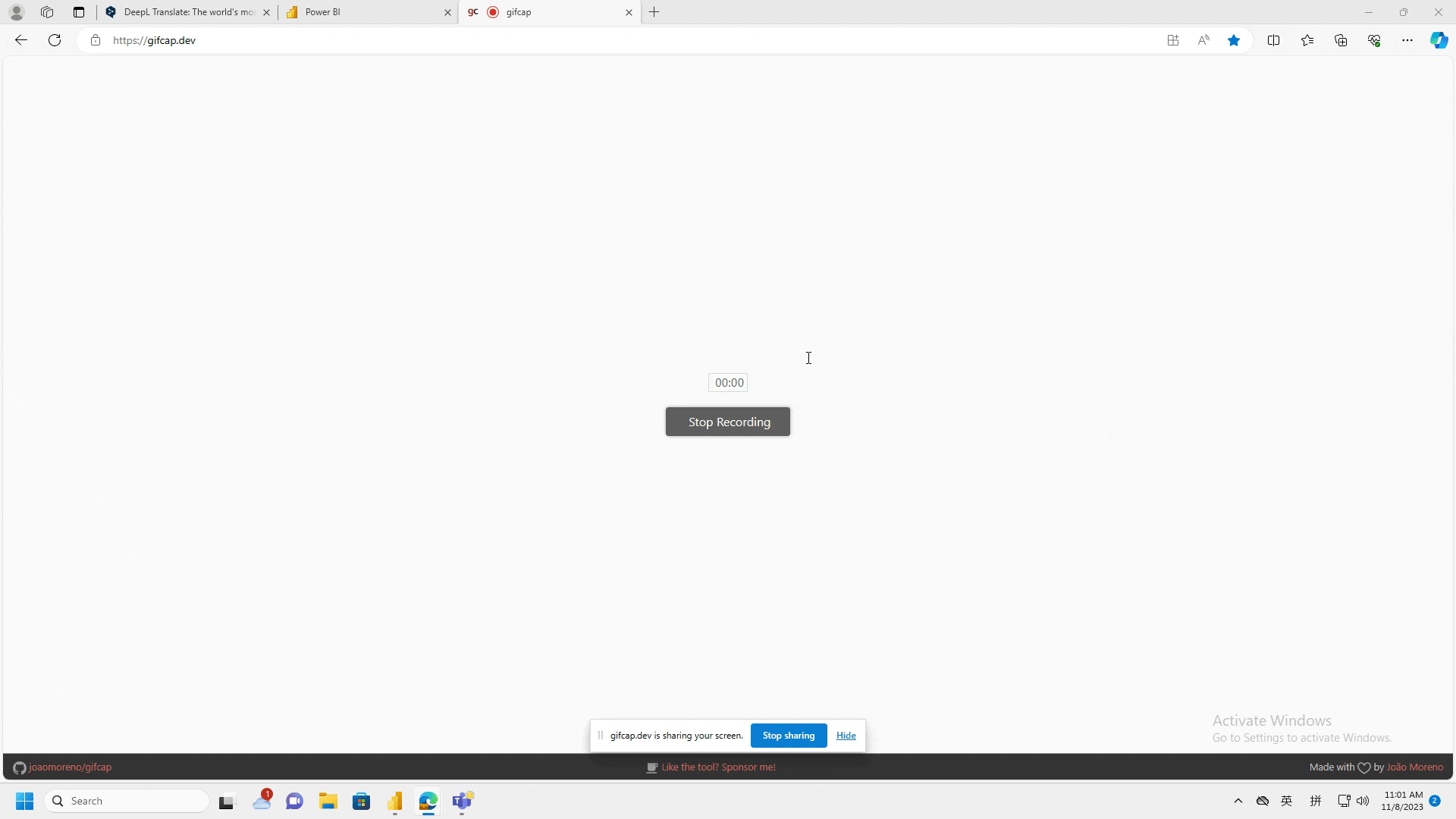1456x819 pixels.
Task: Click the address bar URL
Action: [x=154, y=40]
